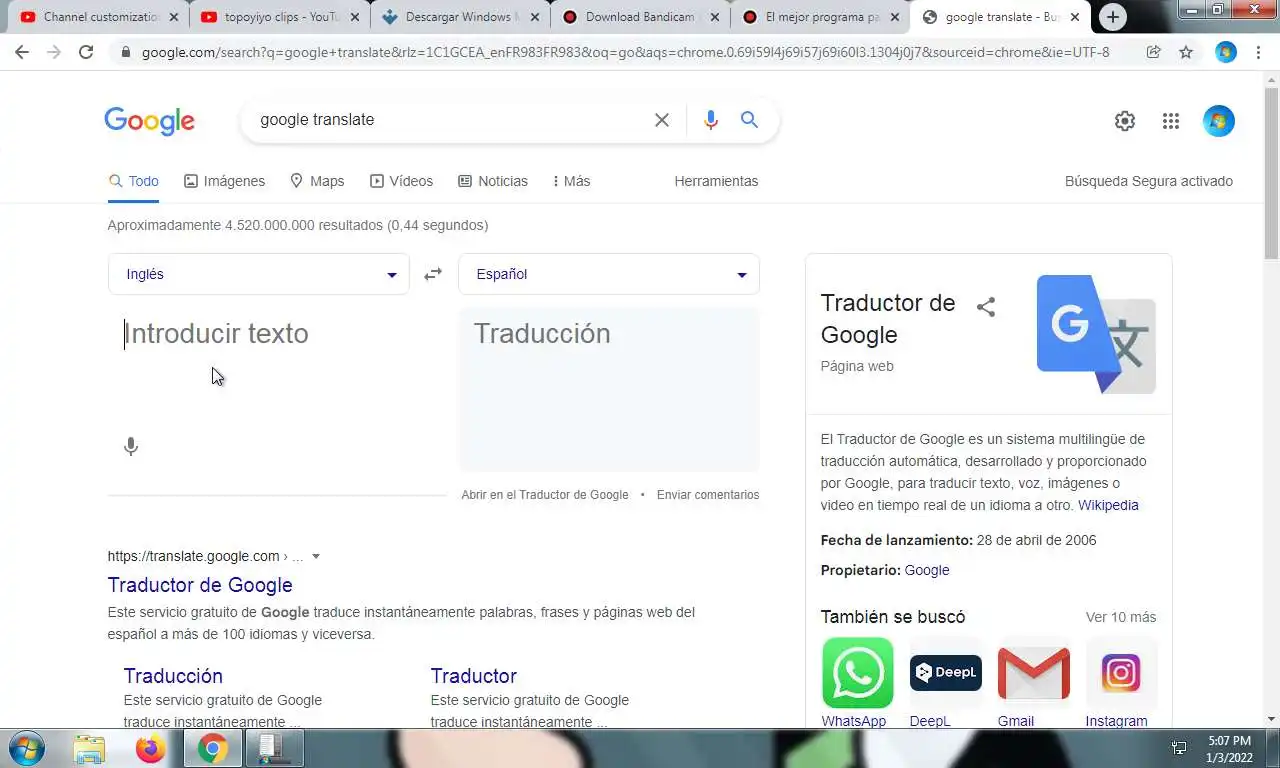Screen dimensions: 1280x768
Task: Open Google search settings gear
Action: coord(1125,121)
